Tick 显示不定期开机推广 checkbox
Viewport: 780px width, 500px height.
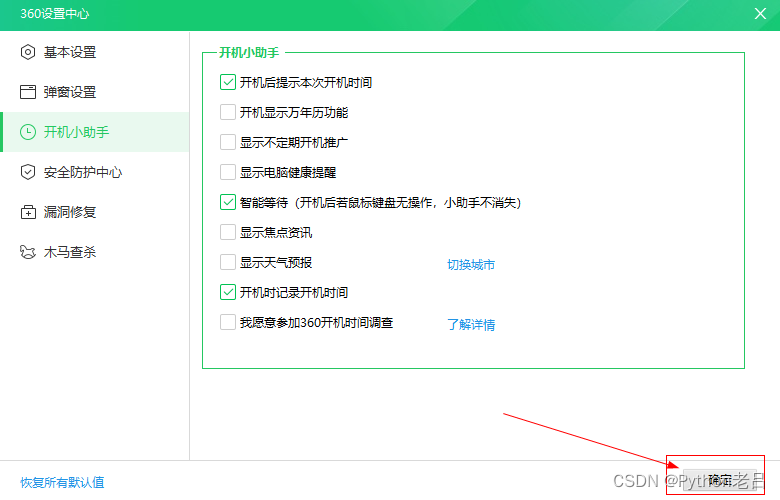[x=228, y=142]
